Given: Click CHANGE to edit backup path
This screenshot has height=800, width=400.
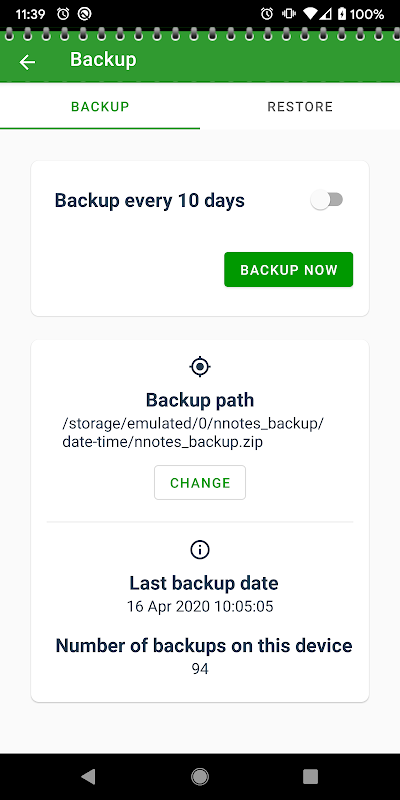Looking at the screenshot, I should click(200, 483).
